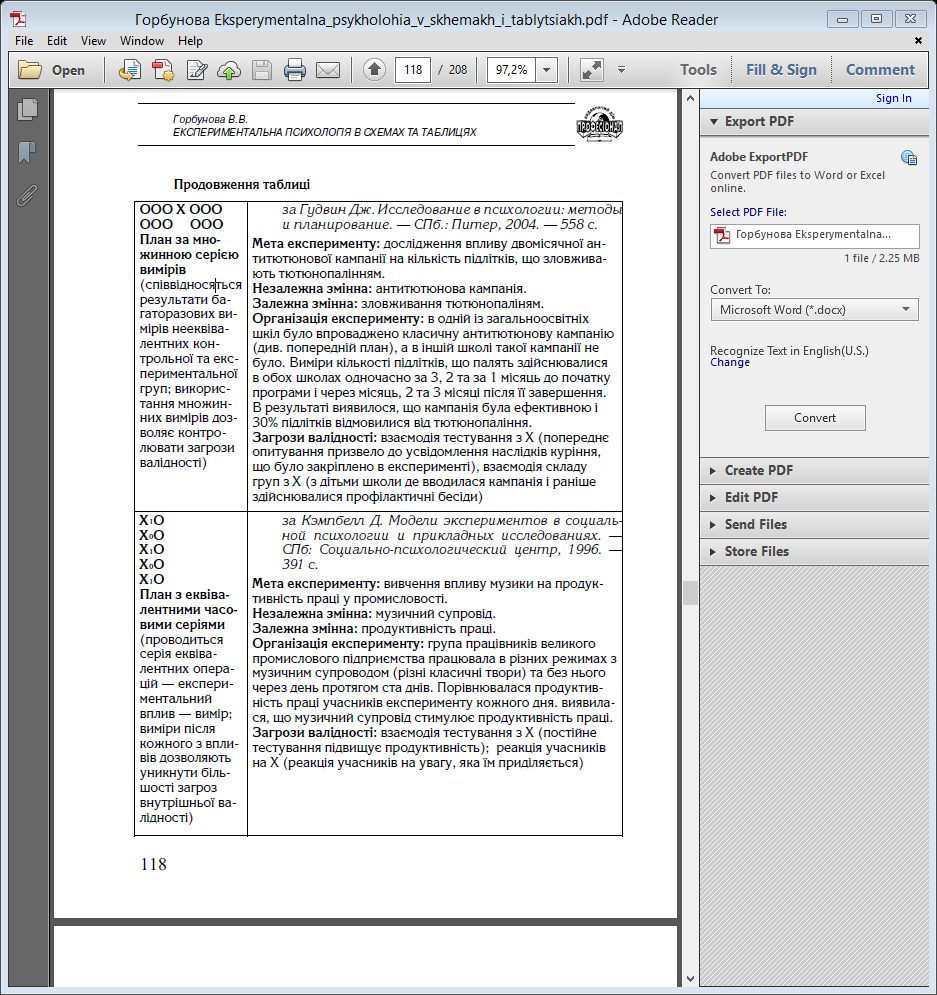This screenshot has height=995, width=937.
Task: Open the Convert To format dropdown
Action: (x=814, y=310)
